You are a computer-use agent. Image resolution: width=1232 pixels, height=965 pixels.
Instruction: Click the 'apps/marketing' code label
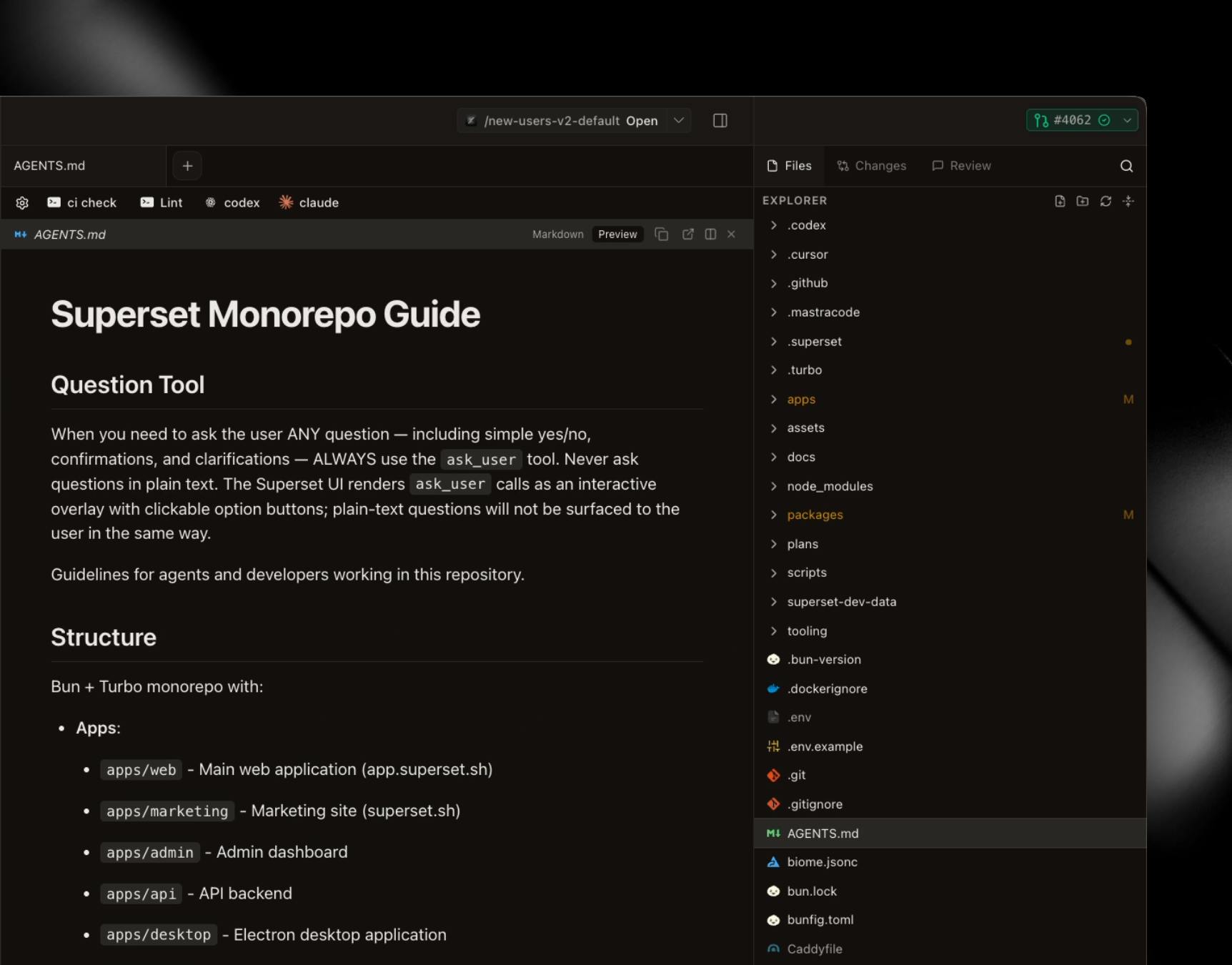pyautogui.click(x=167, y=811)
